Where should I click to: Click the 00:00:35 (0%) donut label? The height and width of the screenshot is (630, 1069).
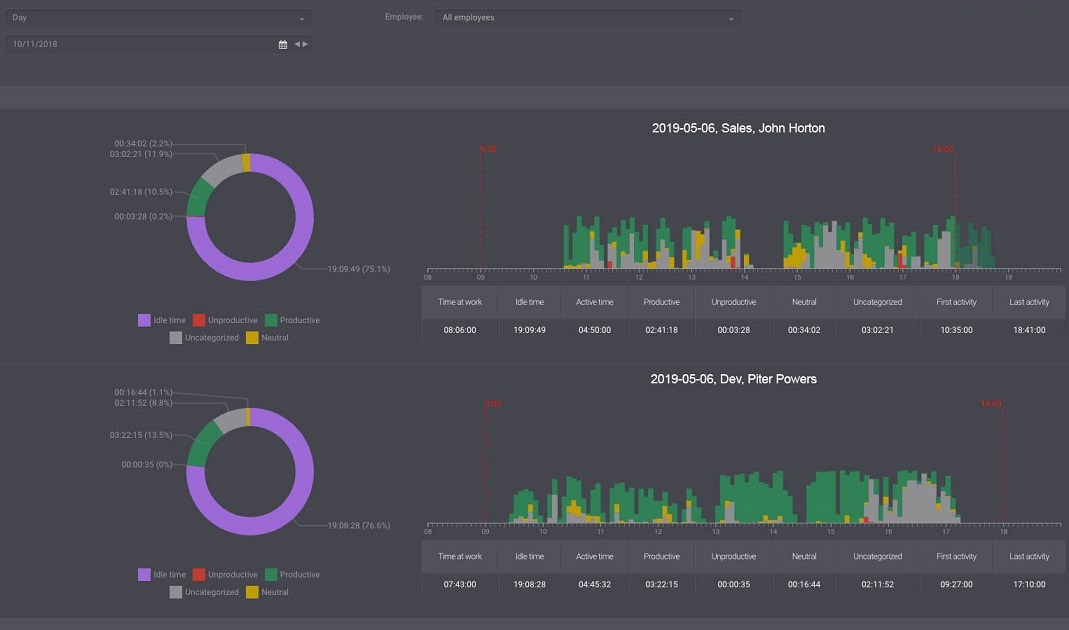(147, 464)
